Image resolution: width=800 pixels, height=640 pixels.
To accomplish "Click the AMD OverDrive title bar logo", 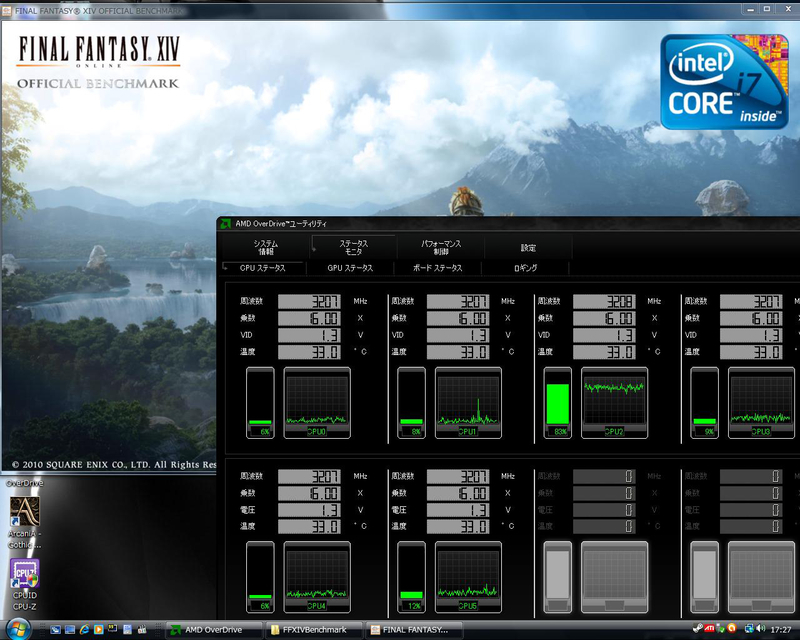I will 226,224.
